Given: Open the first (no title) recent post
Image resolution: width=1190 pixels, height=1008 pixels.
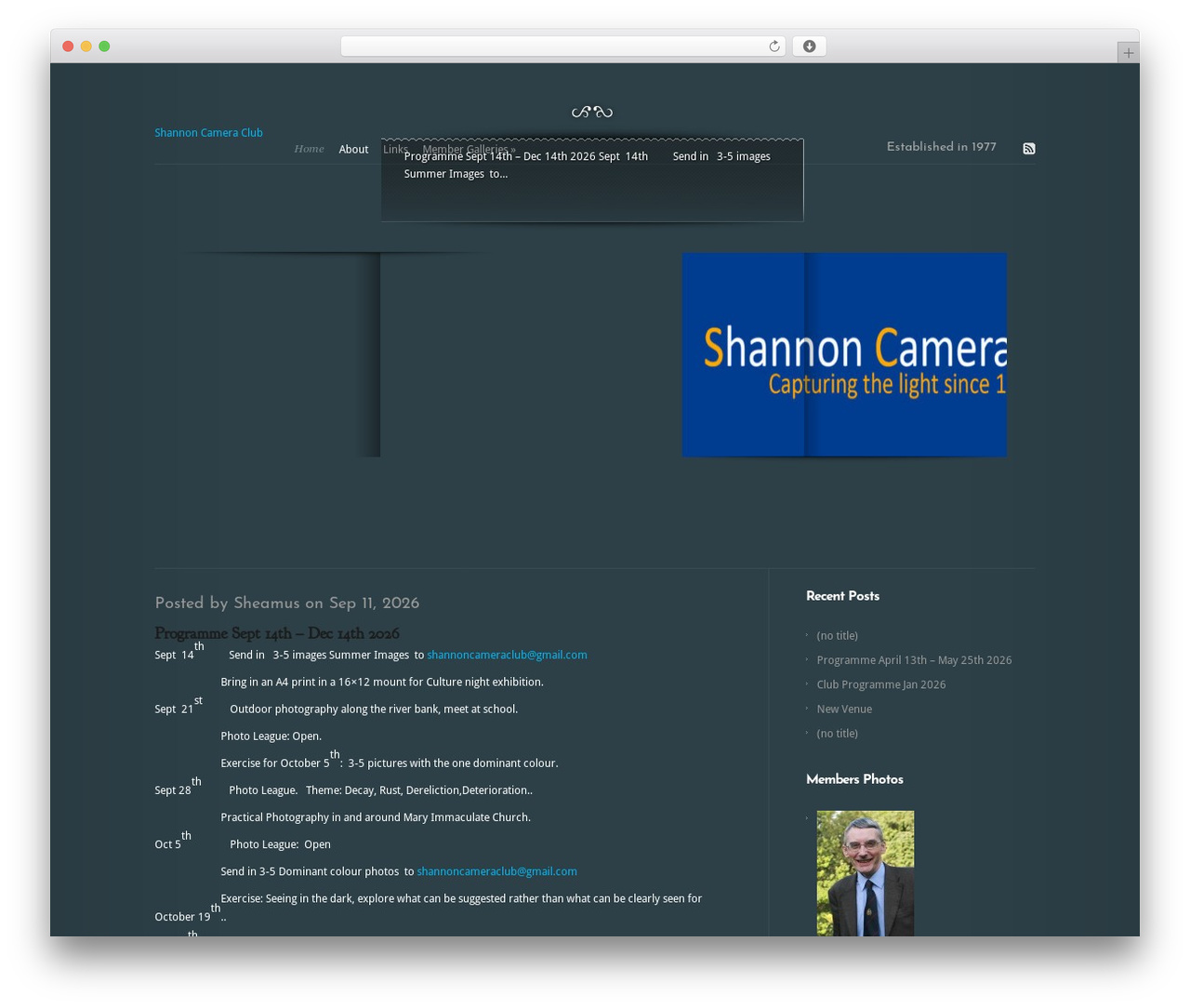Looking at the screenshot, I should coord(837,636).
